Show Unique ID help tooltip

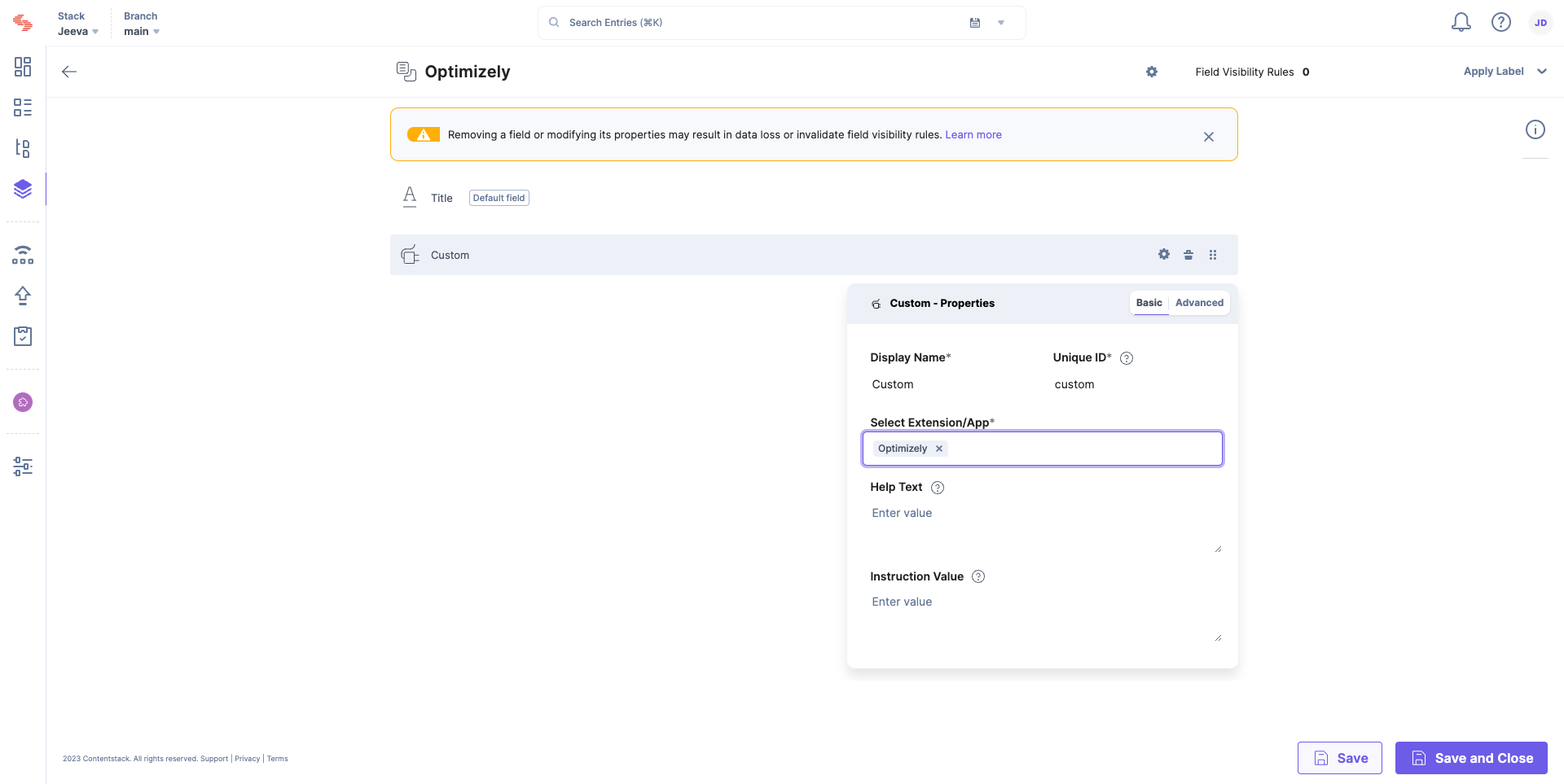[x=1127, y=358]
